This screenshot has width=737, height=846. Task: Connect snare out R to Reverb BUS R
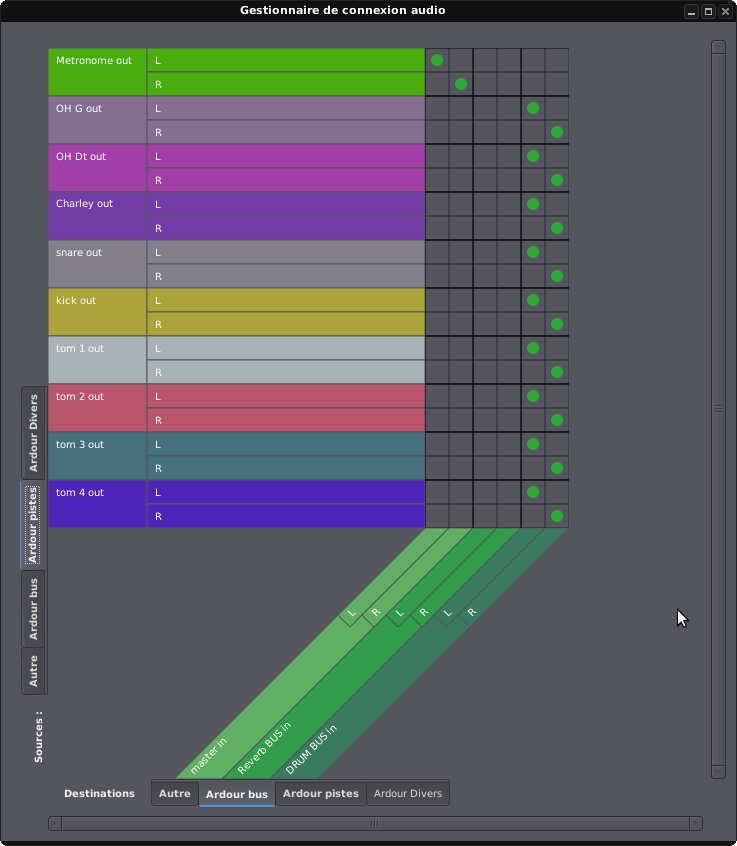[509, 276]
